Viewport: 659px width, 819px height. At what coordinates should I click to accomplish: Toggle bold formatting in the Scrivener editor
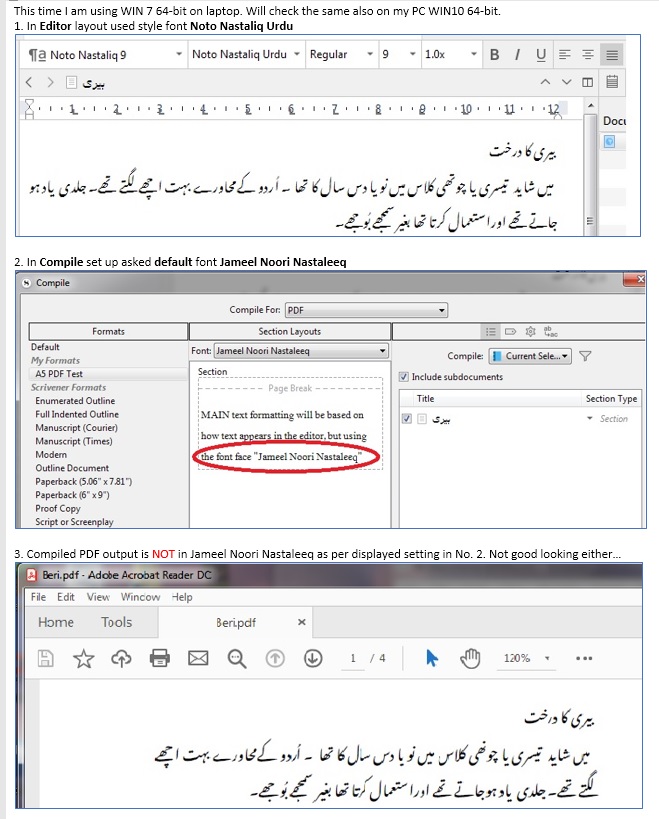coord(494,54)
